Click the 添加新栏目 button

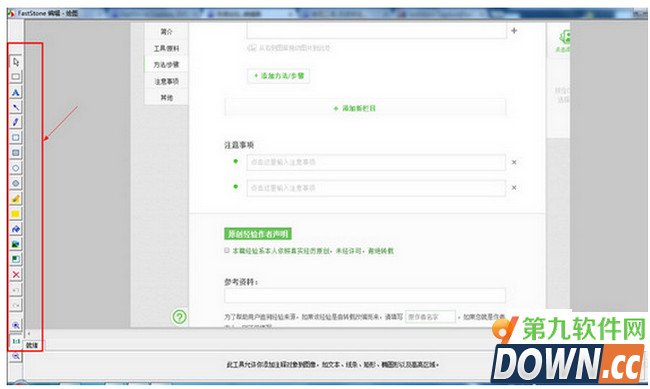[365, 108]
